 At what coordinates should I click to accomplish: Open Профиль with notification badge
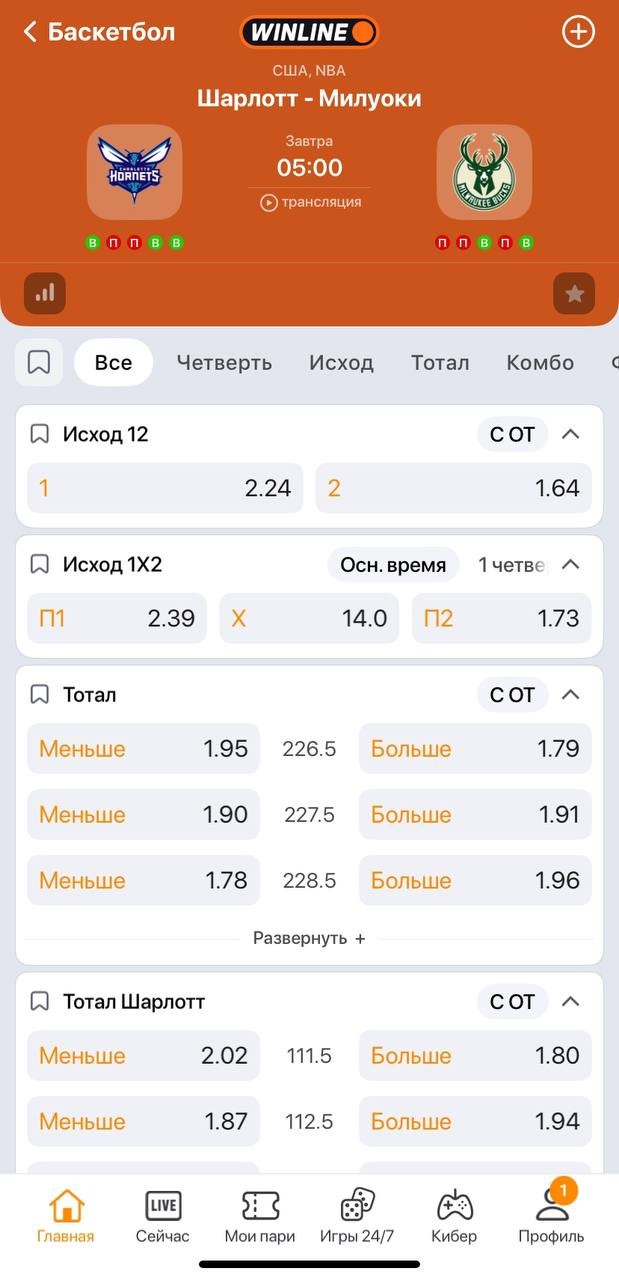[x=550, y=1213]
